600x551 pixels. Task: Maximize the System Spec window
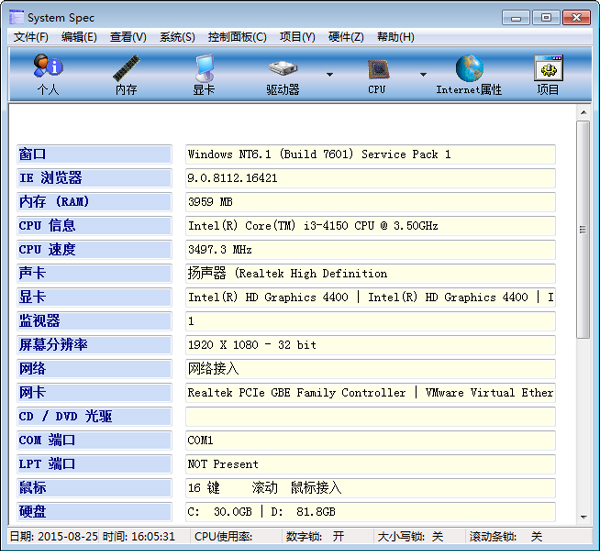pyautogui.click(x=546, y=18)
